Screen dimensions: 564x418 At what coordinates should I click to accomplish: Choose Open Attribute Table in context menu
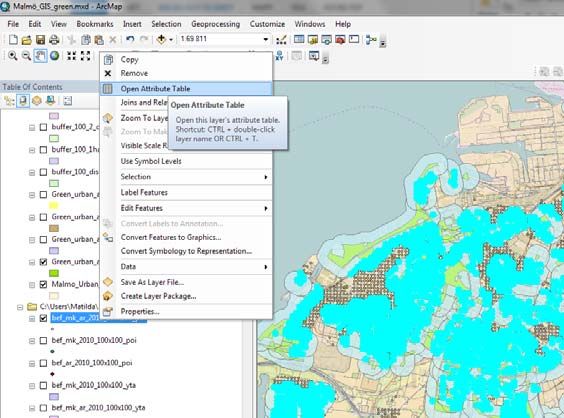click(x=186, y=88)
